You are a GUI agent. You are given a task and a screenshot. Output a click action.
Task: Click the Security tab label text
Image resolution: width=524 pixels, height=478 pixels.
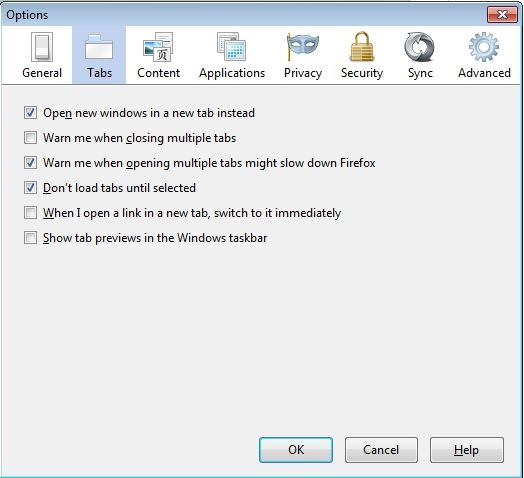click(362, 73)
